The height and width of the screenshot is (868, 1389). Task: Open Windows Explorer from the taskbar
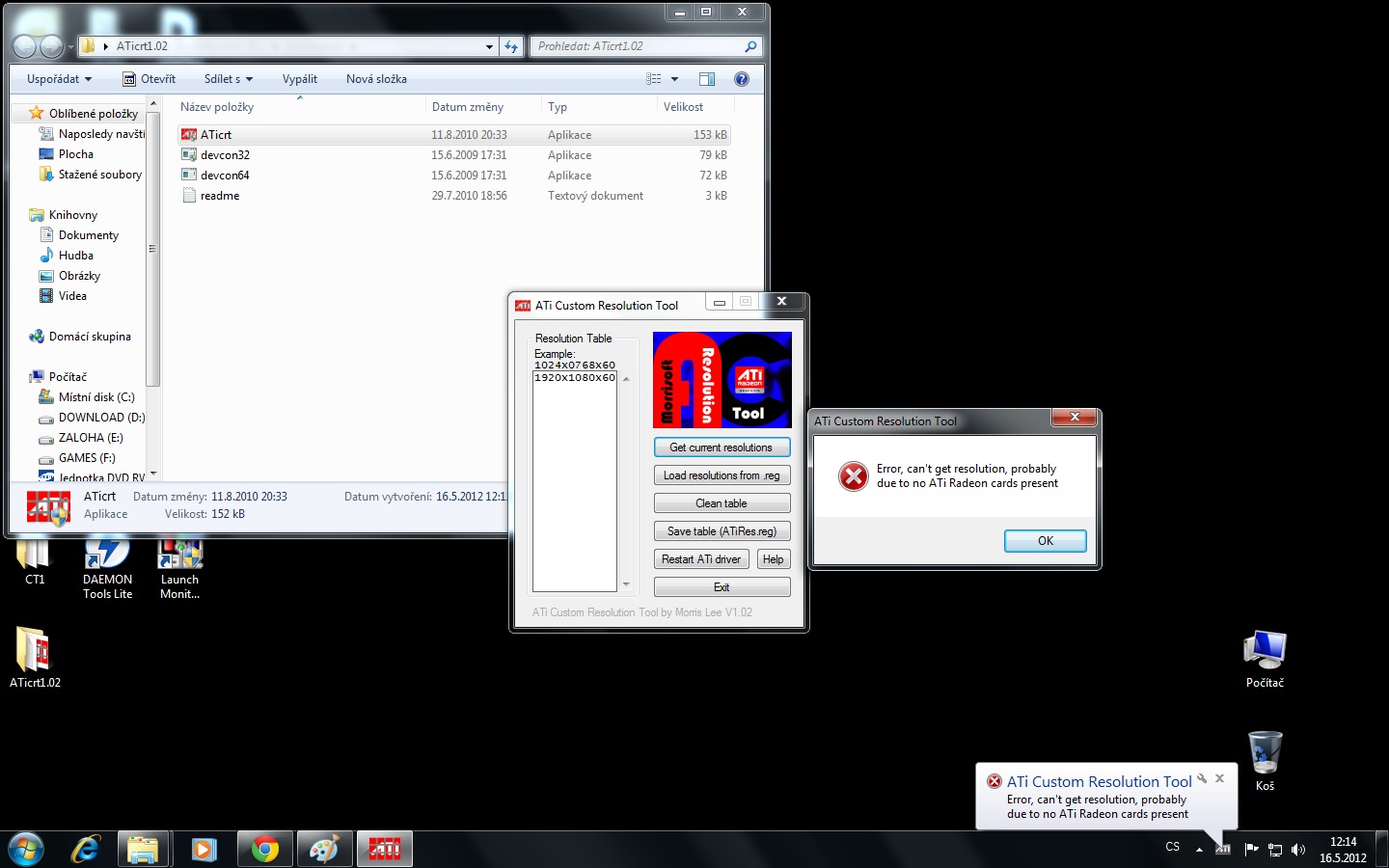click(144, 850)
